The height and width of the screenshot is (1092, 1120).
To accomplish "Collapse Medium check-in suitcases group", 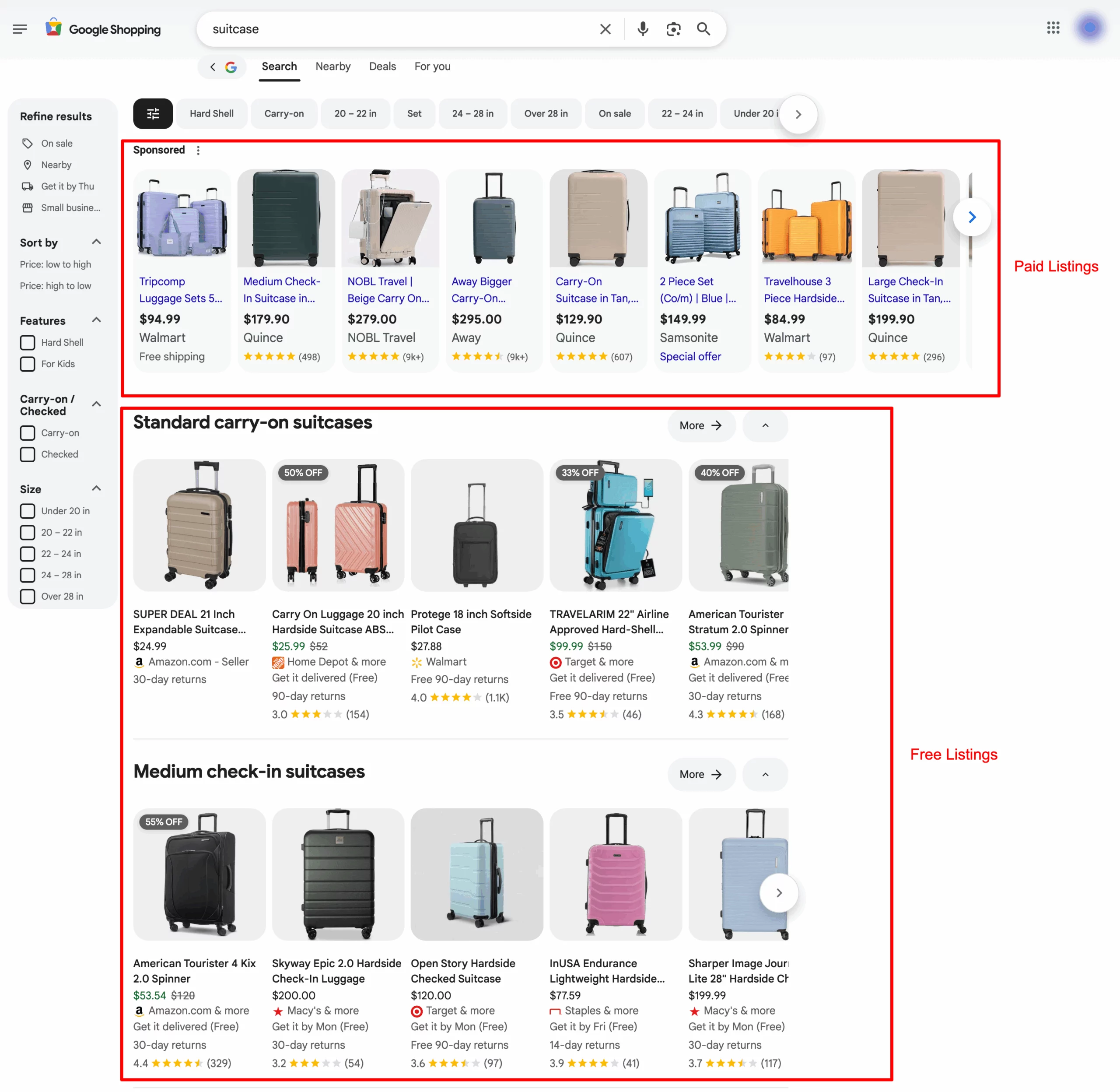I will coord(765,775).
